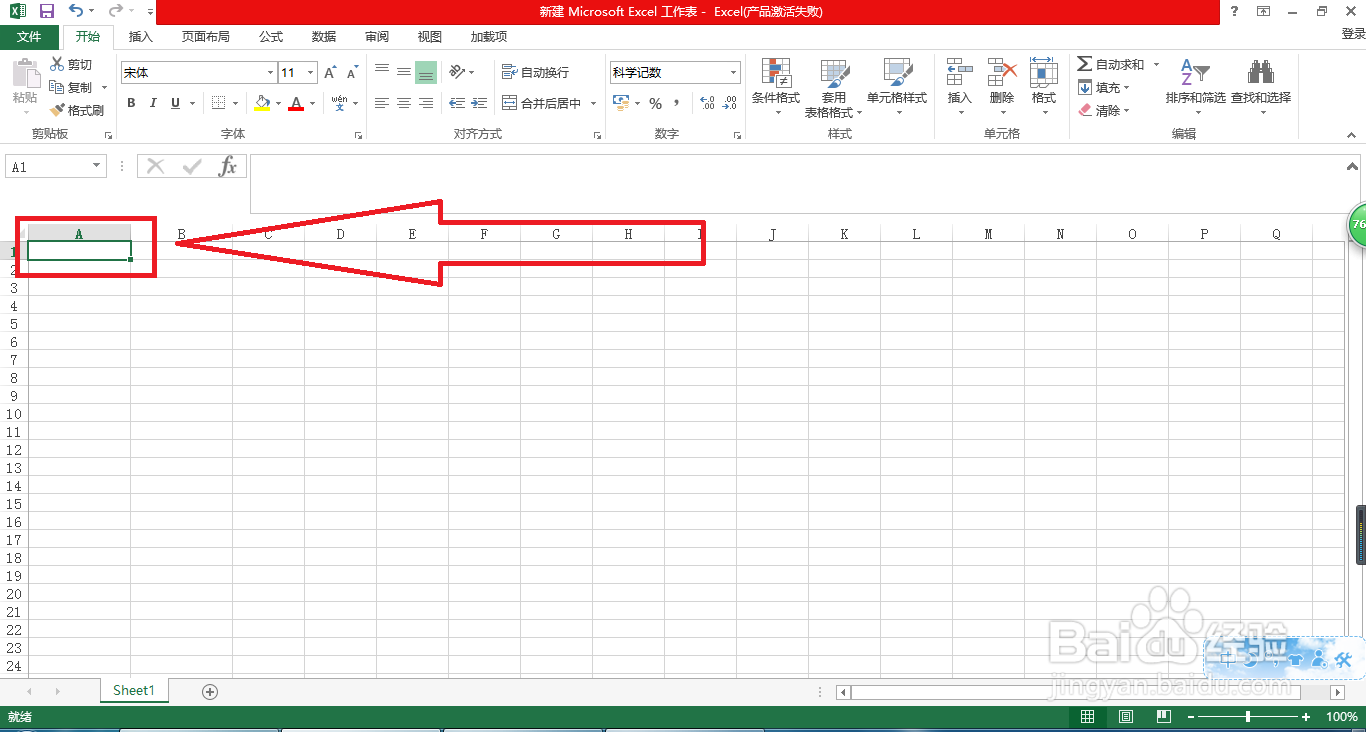Toggle bottom align icon
The image size is (1366, 732).
click(x=426, y=72)
